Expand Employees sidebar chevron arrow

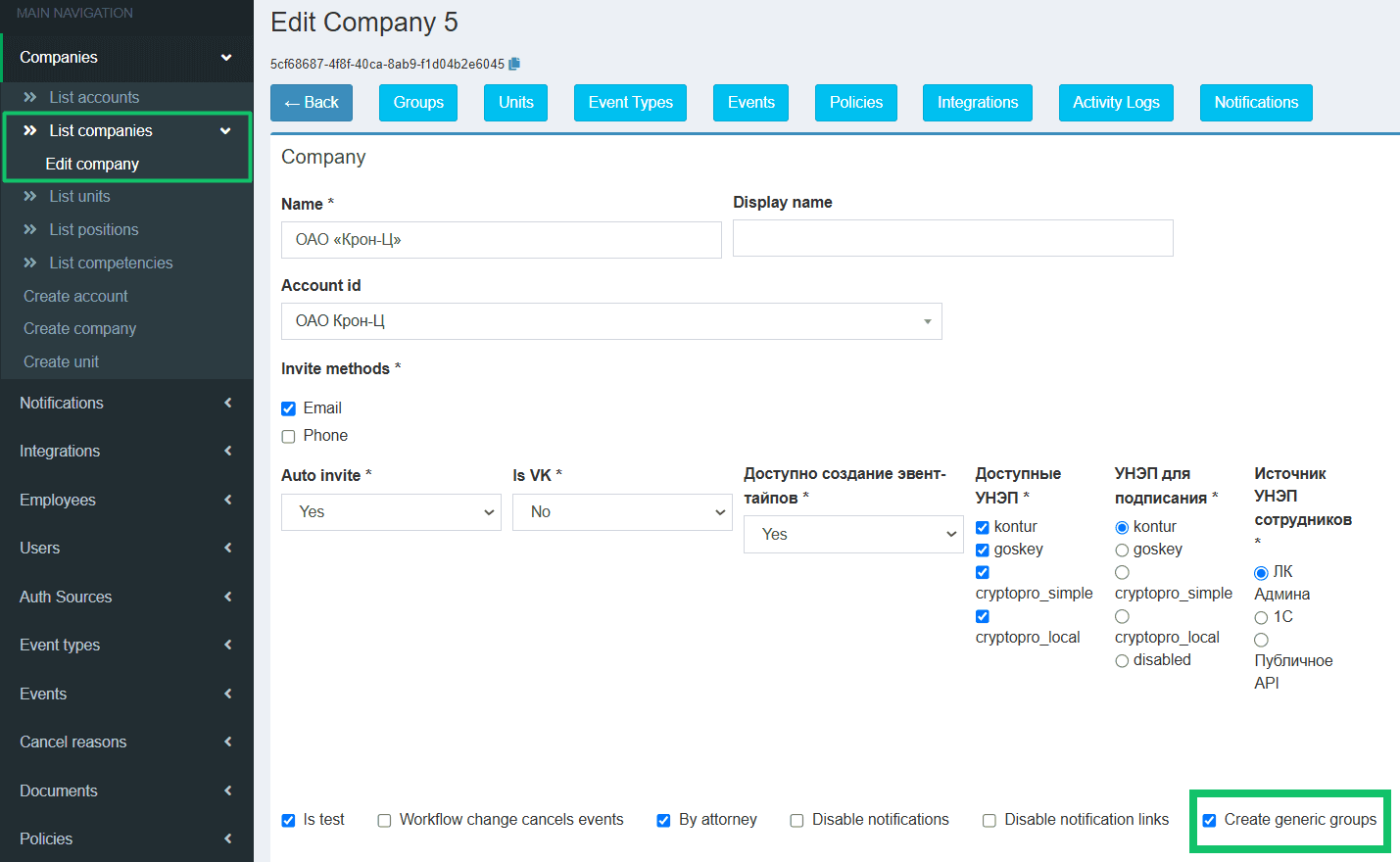tap(227, 500)
